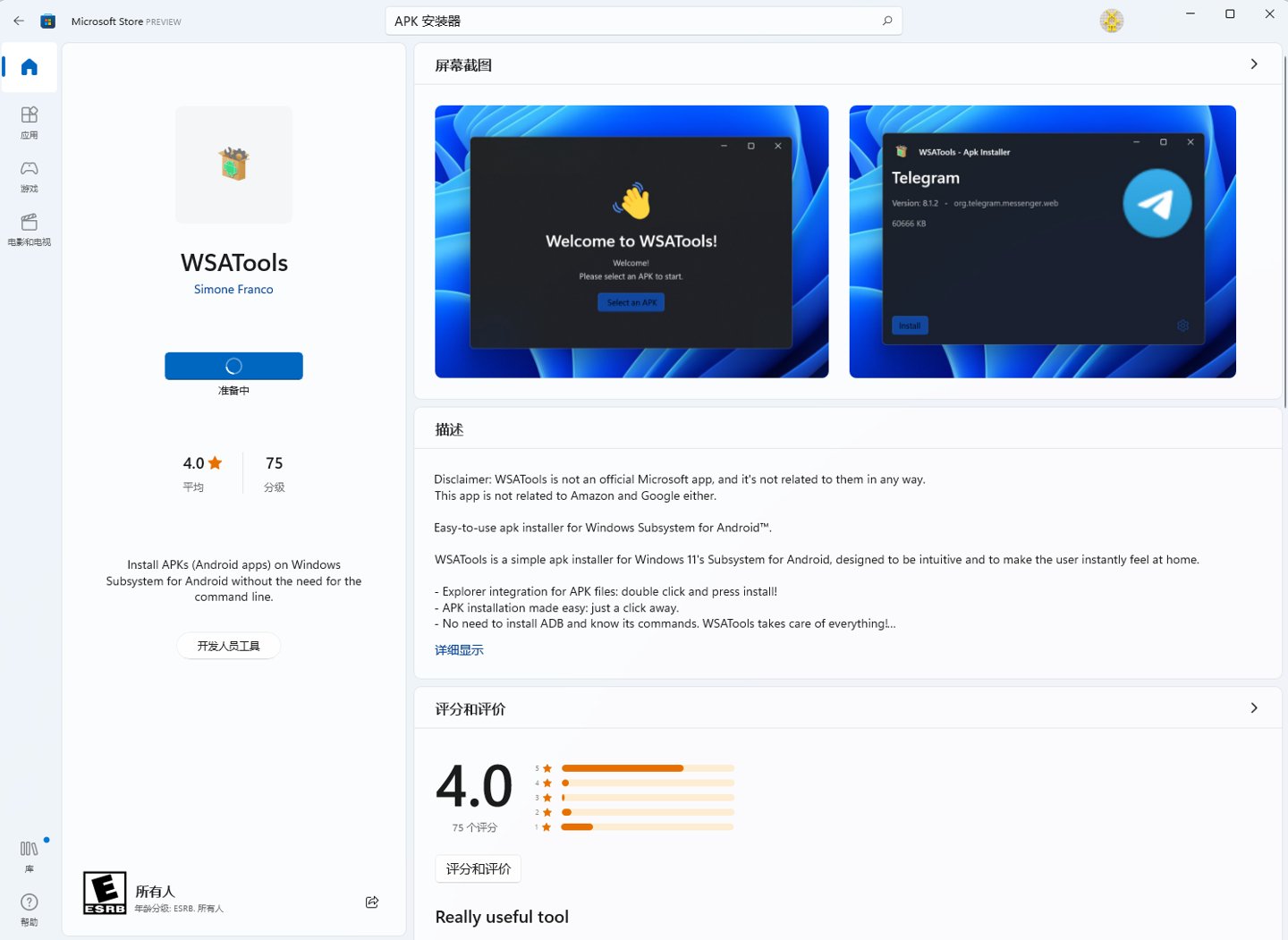Open the Welcome to WSATools screenshot
This screenshot has height=940, width=1288.
pyautogui.click(x=631, y=241)
